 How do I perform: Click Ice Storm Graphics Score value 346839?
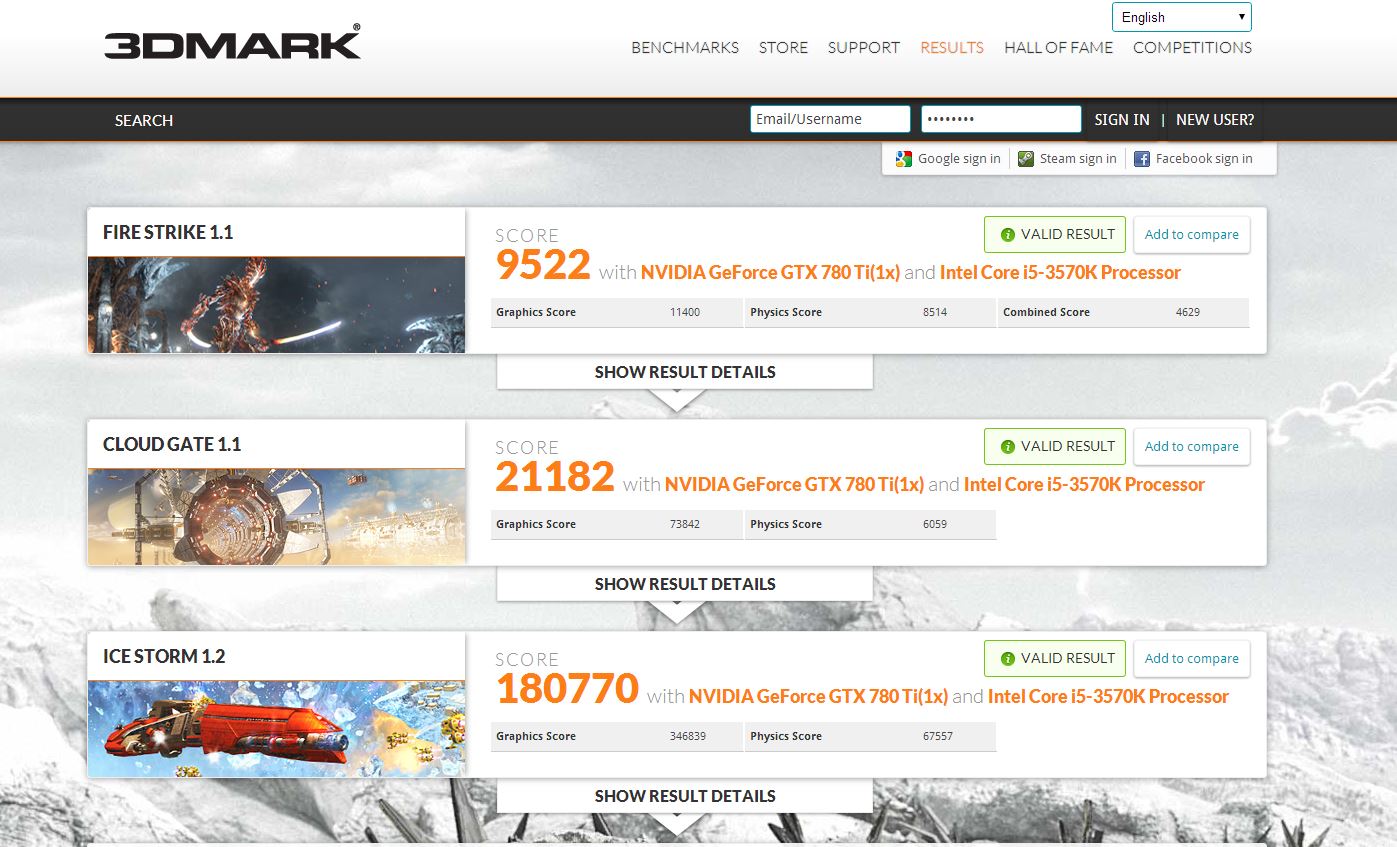pyautogui.click(x=688, y=736)
